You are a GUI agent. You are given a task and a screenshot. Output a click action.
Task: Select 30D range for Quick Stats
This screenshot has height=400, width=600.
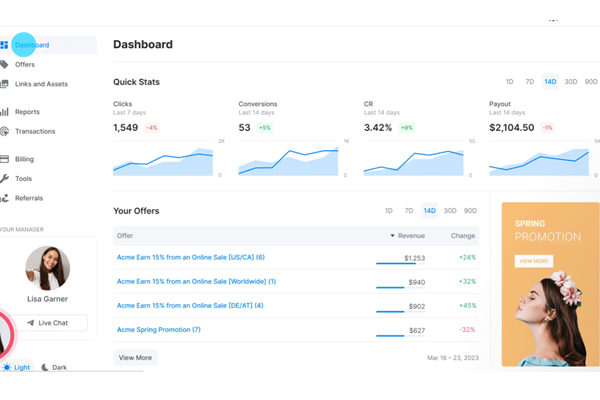coord(571,82)
